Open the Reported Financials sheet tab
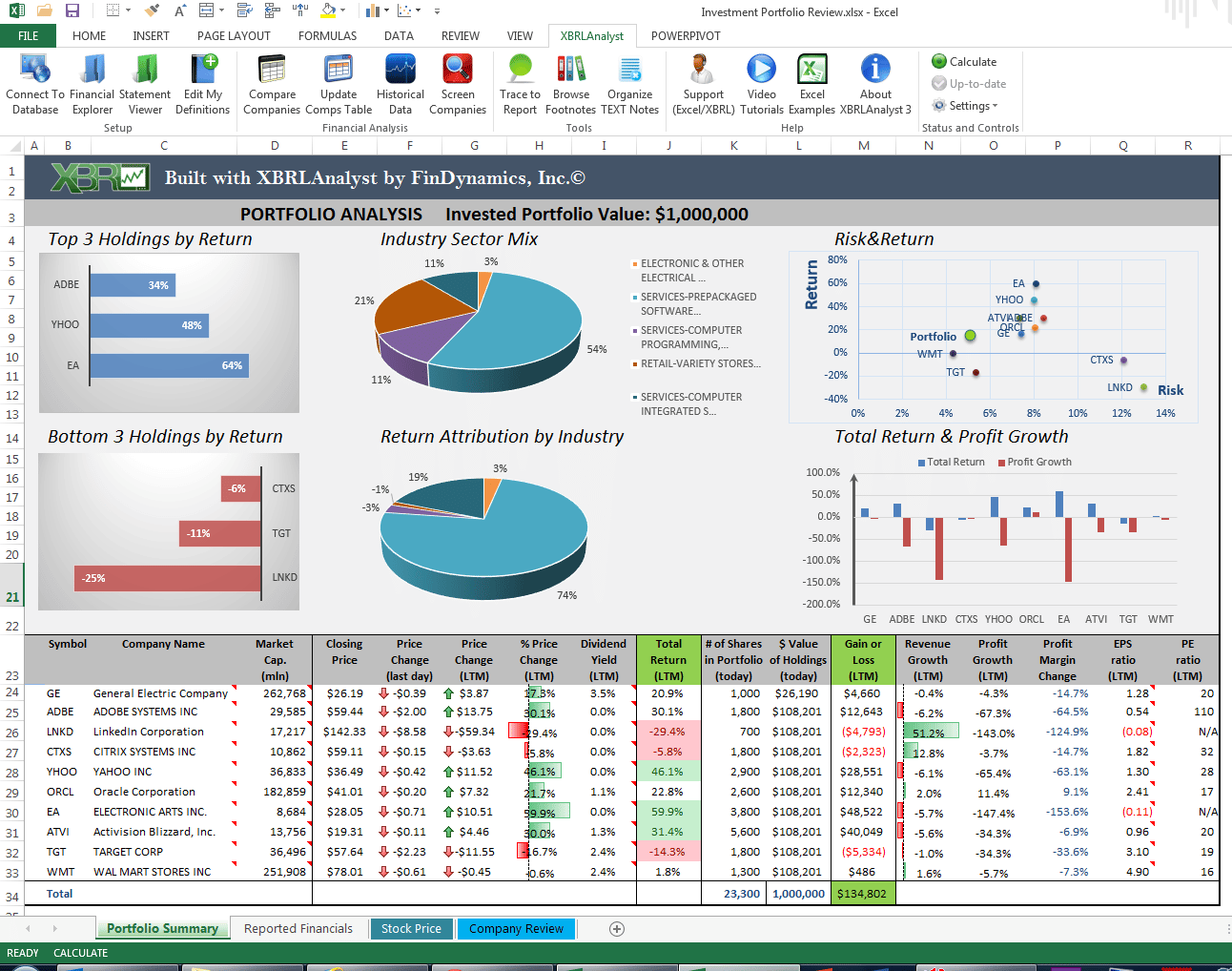Viewport: 1232px width, 971px height. (298, 928)
